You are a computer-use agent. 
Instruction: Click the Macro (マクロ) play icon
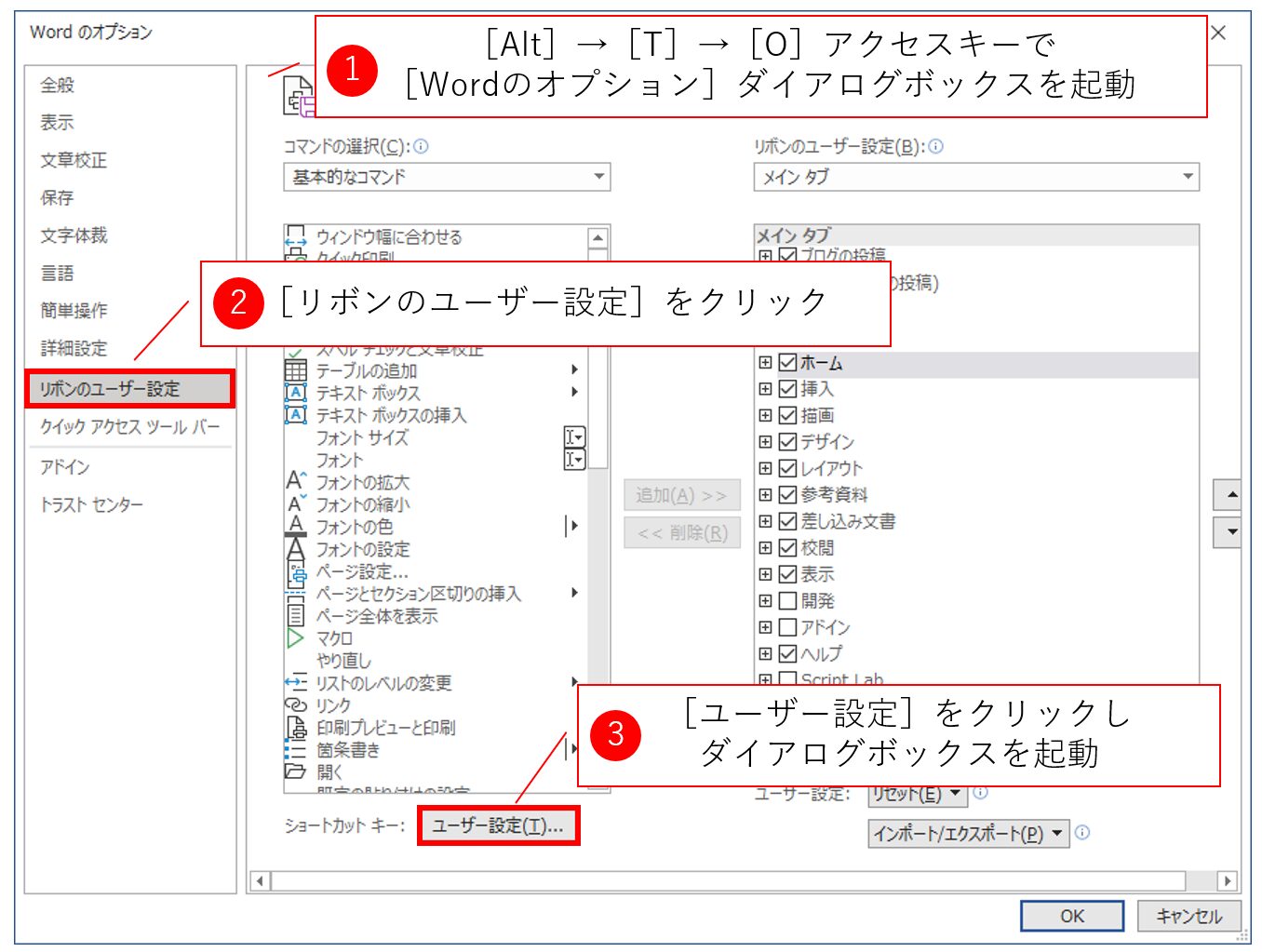(295, 638)
